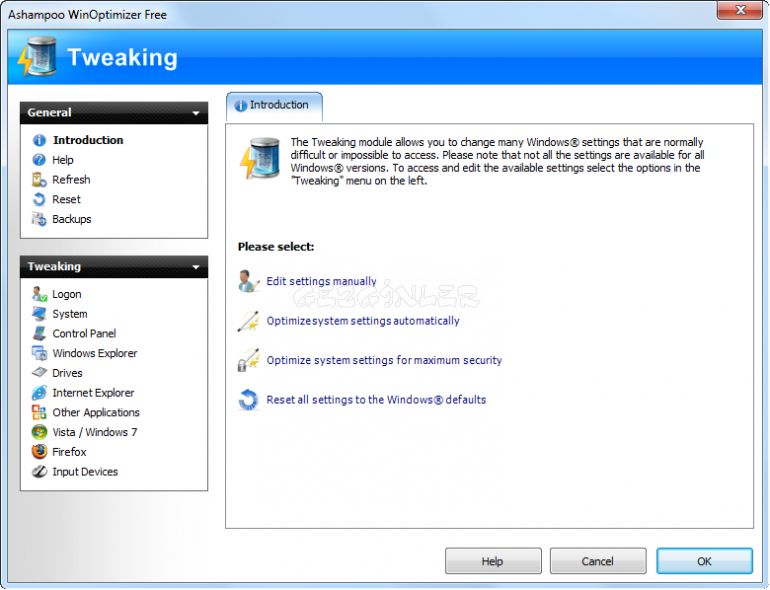This screenshot has height=590, width=770.
Task: Click Optimize system settings for maximum security
Action: coord(384,360)
